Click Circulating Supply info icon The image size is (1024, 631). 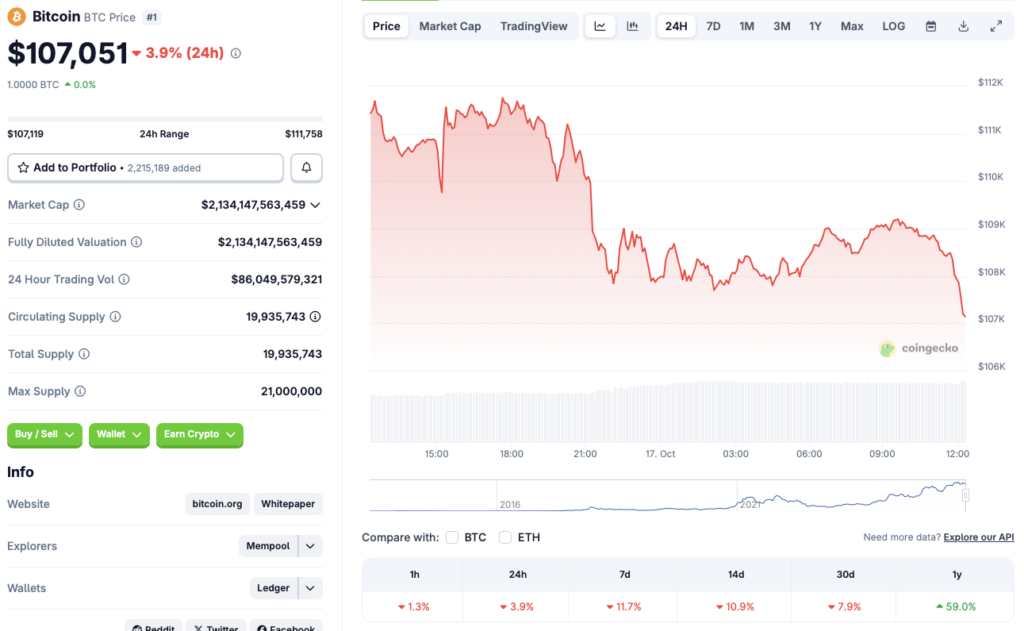[x=115, y=317]
